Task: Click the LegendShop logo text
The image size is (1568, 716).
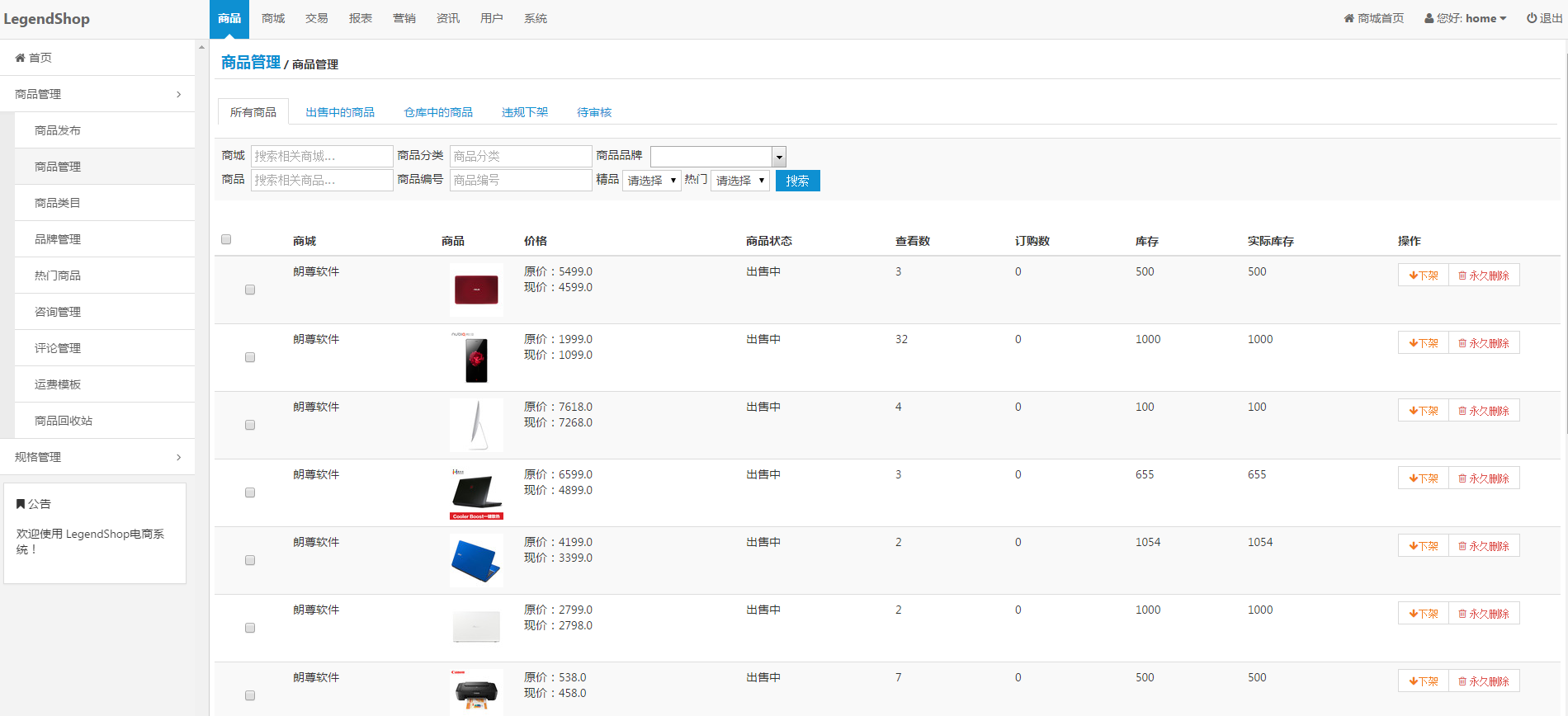Action: [47, 19]
